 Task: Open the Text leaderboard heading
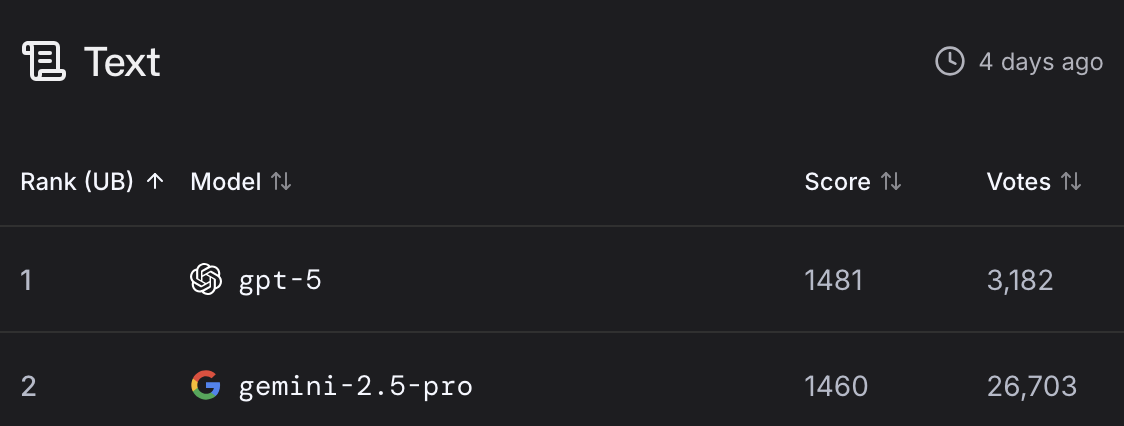[x=122, y=62]
